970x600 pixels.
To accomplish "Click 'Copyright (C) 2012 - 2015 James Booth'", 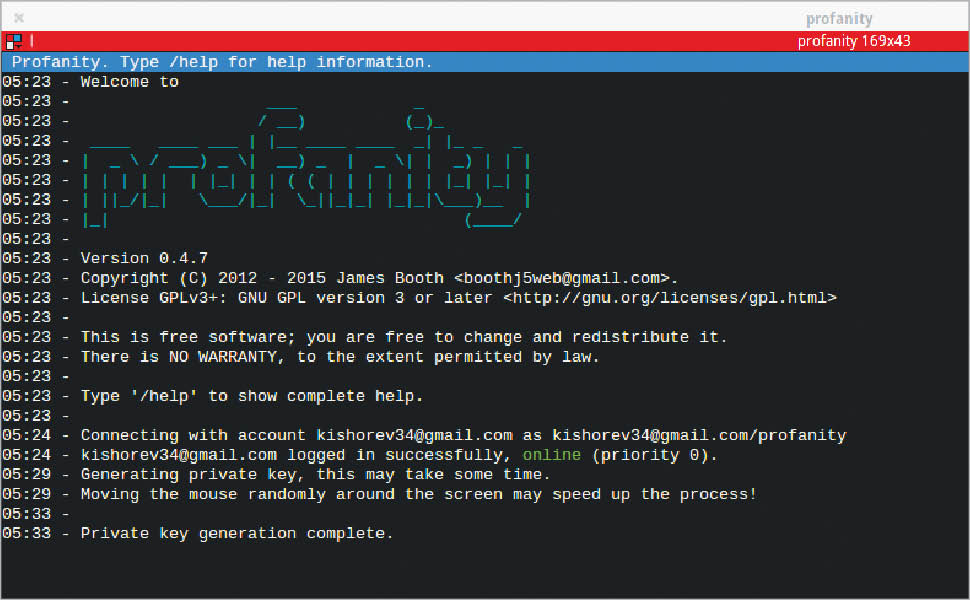I will pos(262,278).
